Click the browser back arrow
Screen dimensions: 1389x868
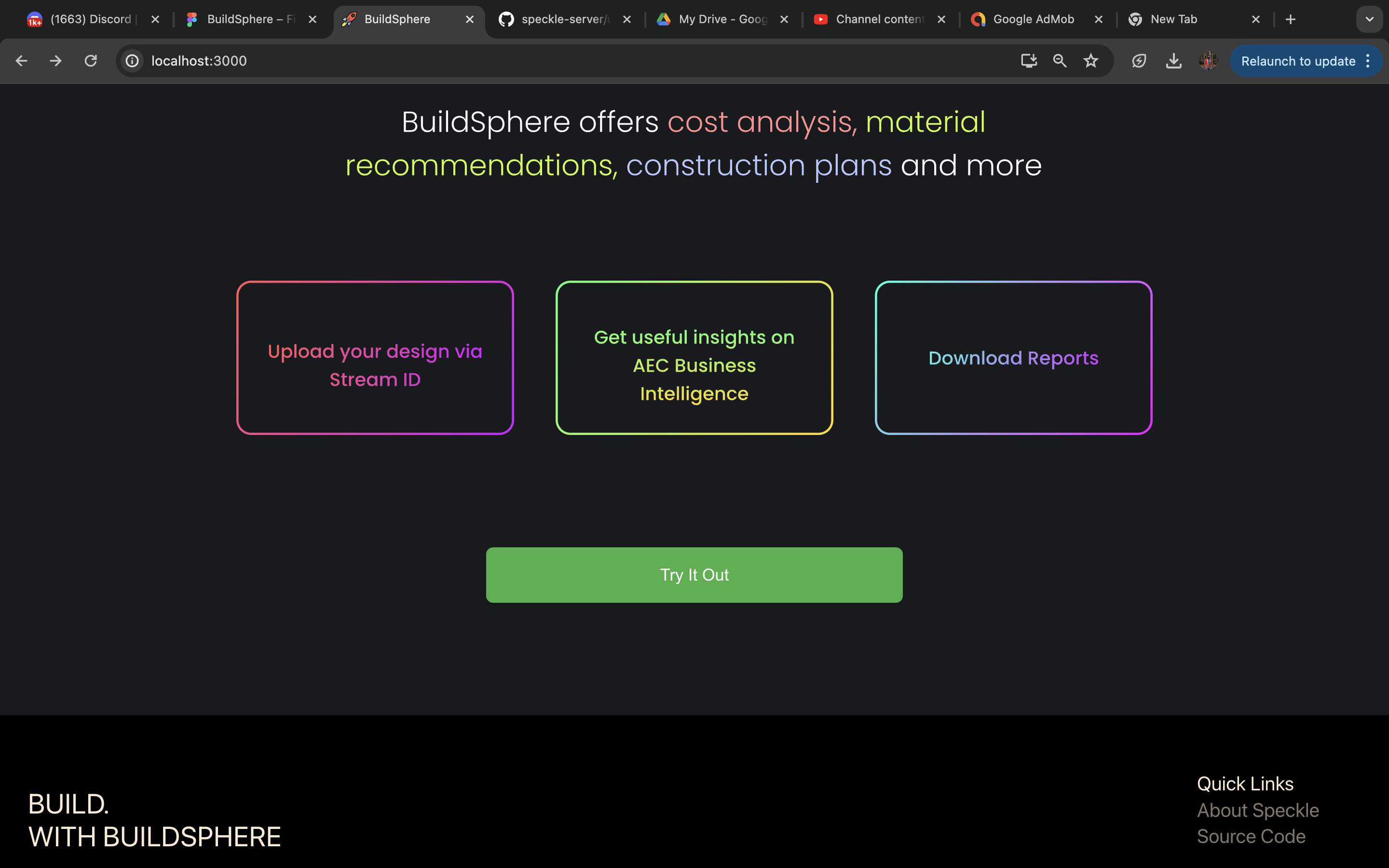pyautogui.click(x=21, y=61)
